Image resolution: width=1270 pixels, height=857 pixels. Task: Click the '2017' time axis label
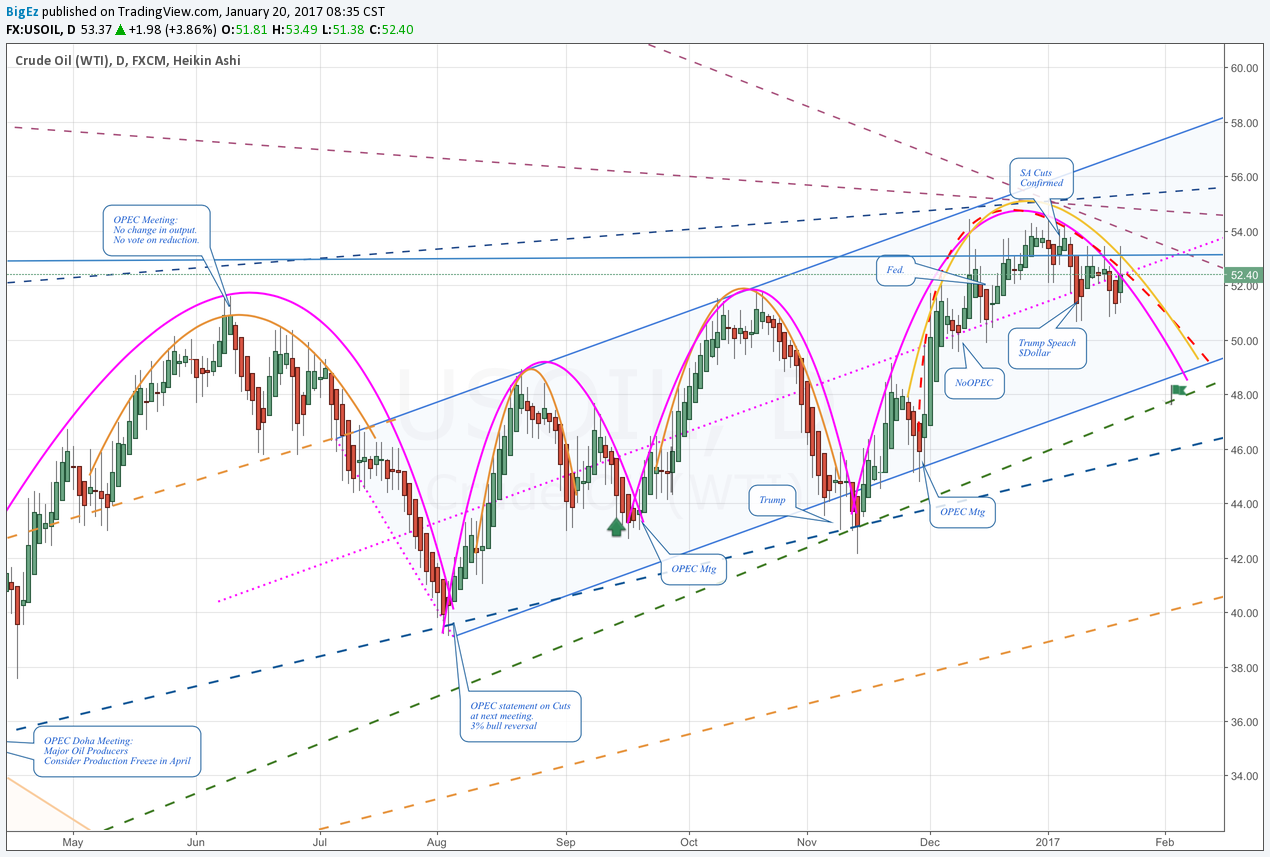tap(1048, 842)
